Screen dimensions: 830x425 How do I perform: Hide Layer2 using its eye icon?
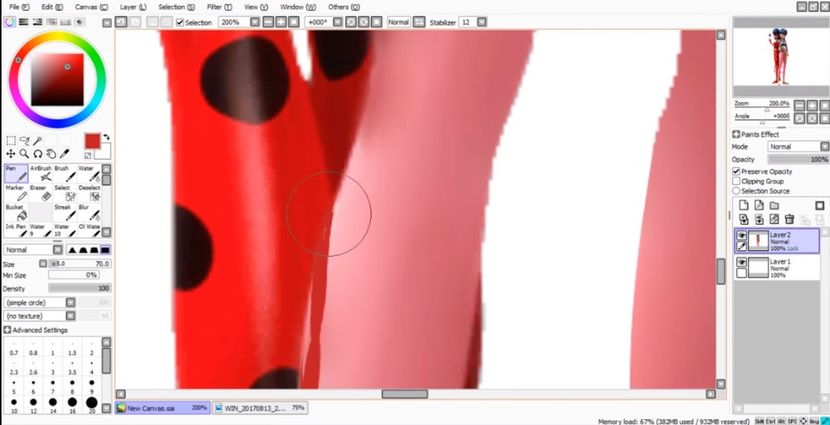[x=742, y=236]
